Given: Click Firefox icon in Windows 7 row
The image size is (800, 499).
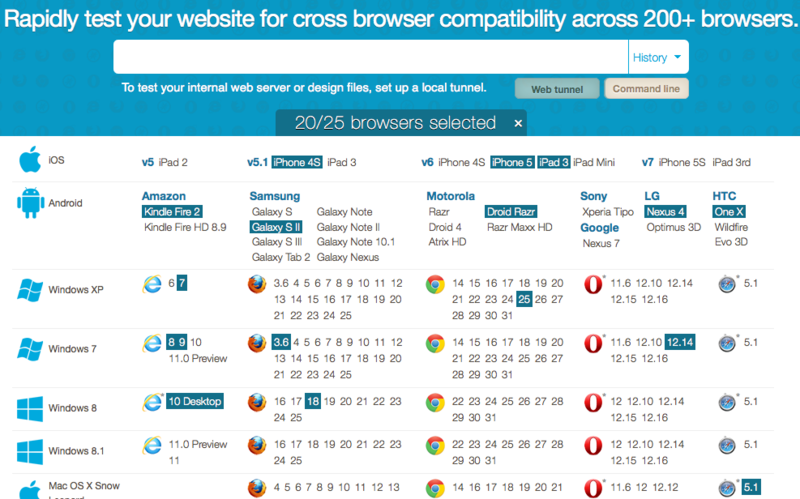Looking at the screenshot, I should click(257, 343).
